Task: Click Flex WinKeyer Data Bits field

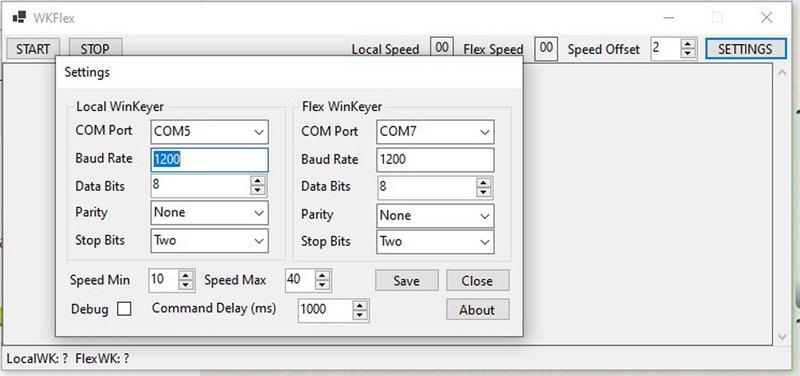Action: [x=426, y=187]
